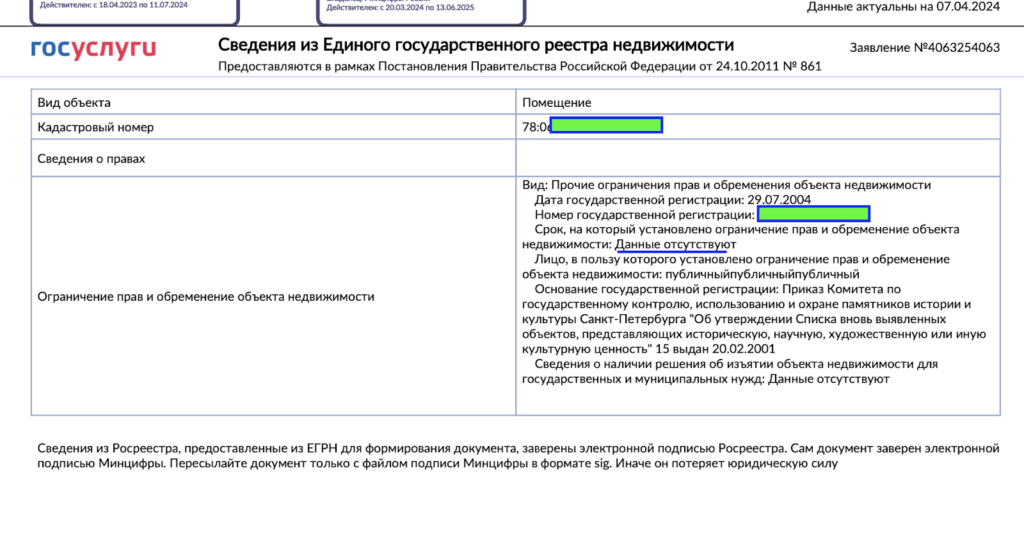Click the "Кадастровый номер" cell

coord(273,127)
